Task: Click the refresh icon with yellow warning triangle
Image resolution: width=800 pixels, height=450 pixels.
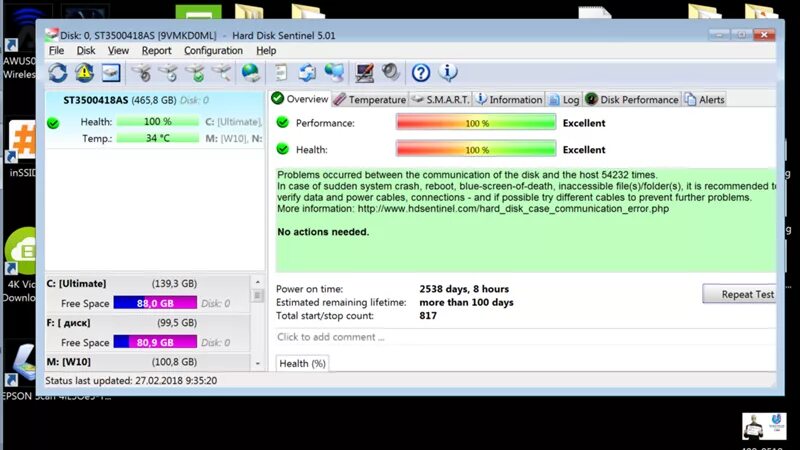Action: (x=84, y=73)
